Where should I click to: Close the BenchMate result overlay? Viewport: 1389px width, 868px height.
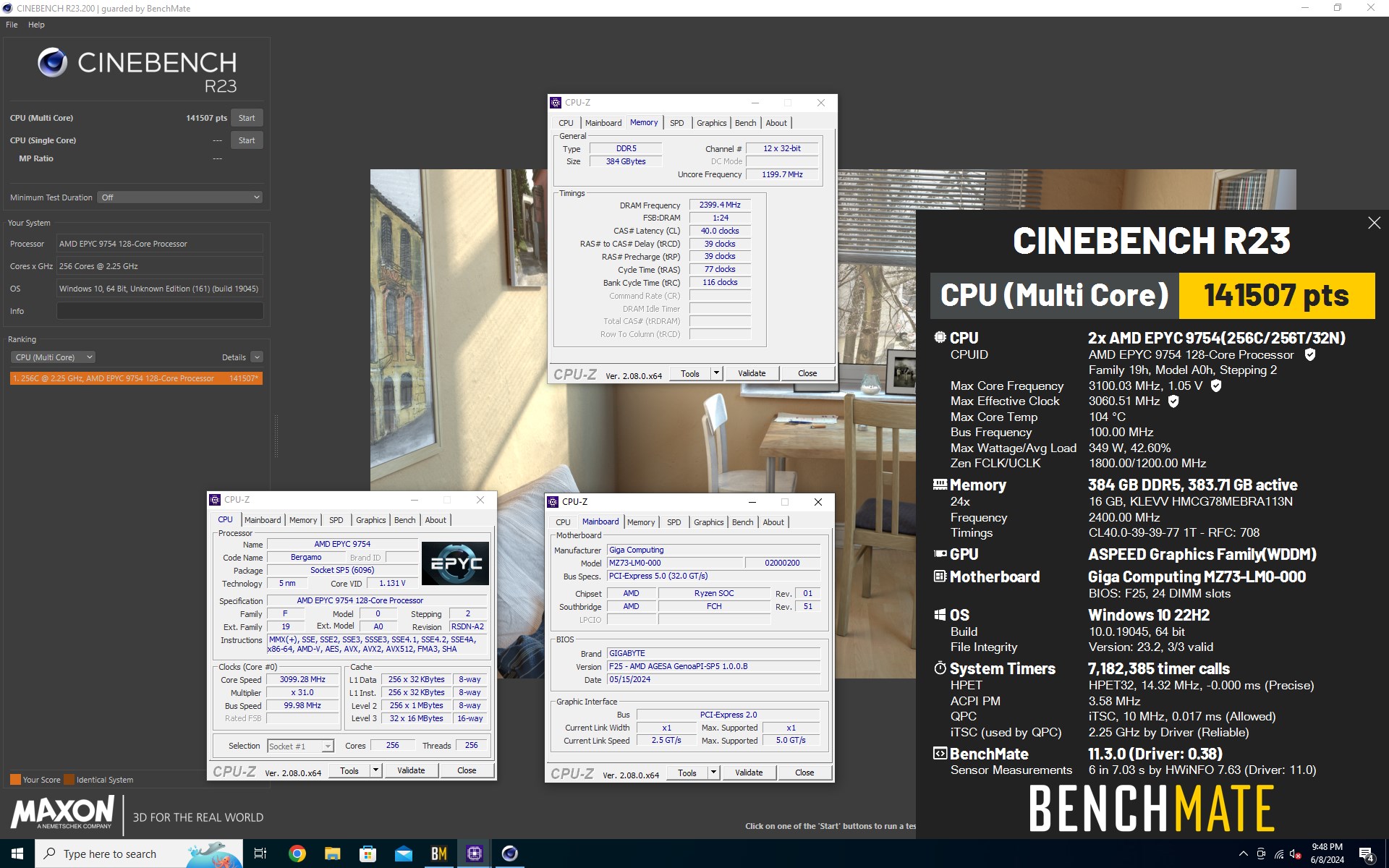[x=1374, y=223]
